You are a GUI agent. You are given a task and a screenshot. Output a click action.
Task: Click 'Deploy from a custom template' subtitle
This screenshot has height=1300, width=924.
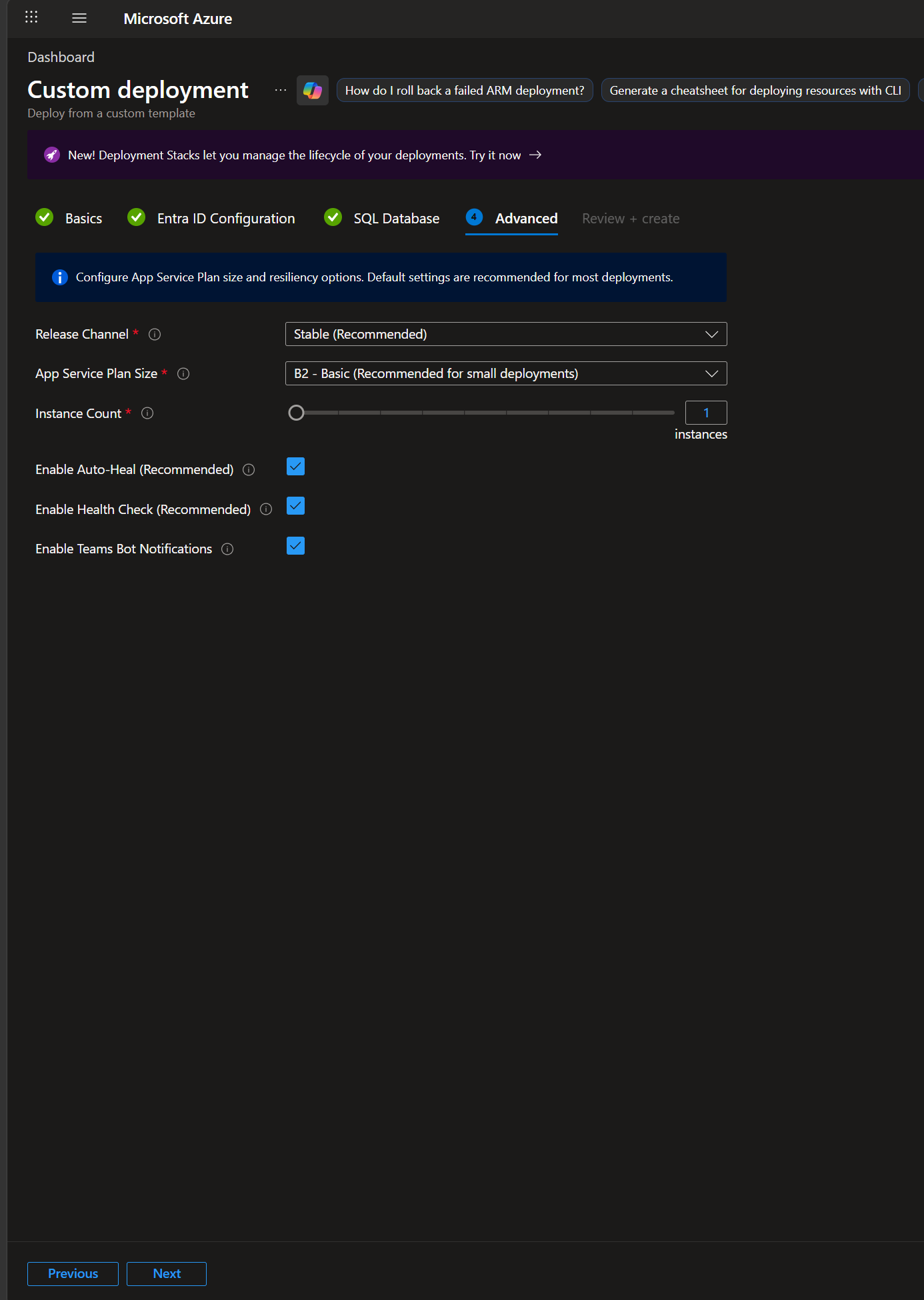pos(111,113)
